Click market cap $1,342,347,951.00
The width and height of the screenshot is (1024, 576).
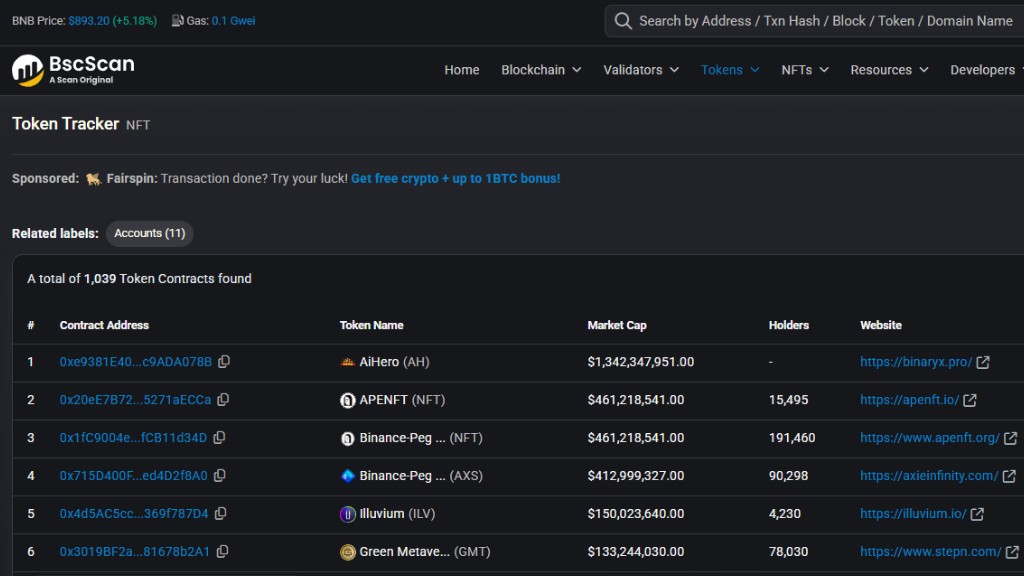(641, 362)
